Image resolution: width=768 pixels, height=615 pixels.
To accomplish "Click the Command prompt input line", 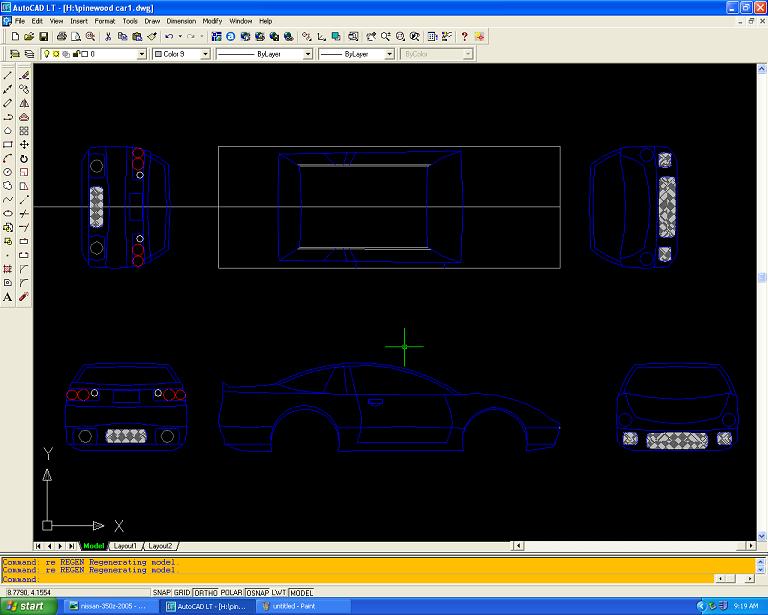I will [x=358, y=579].
